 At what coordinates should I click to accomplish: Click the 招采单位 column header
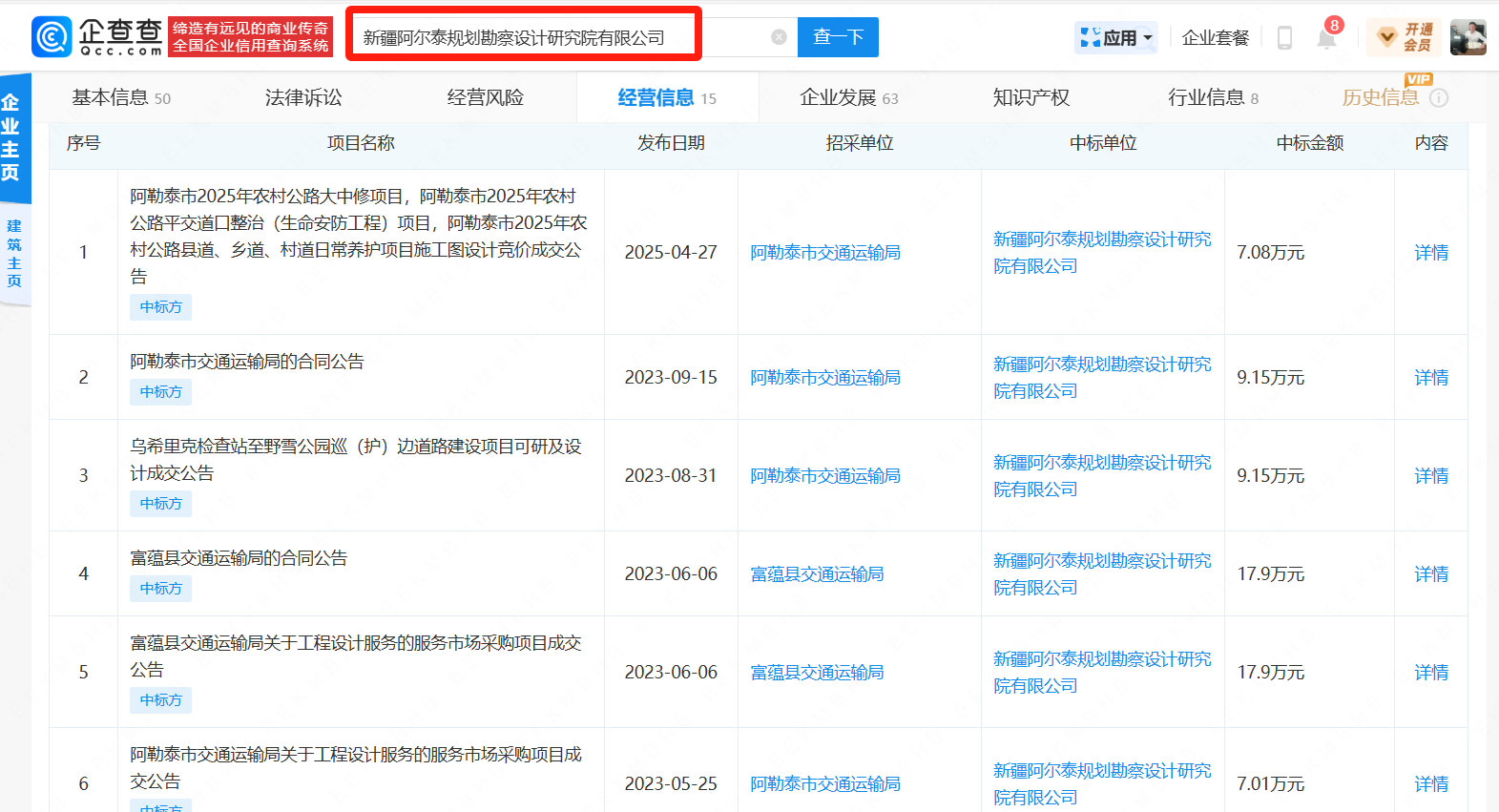[x=859, y=143]
